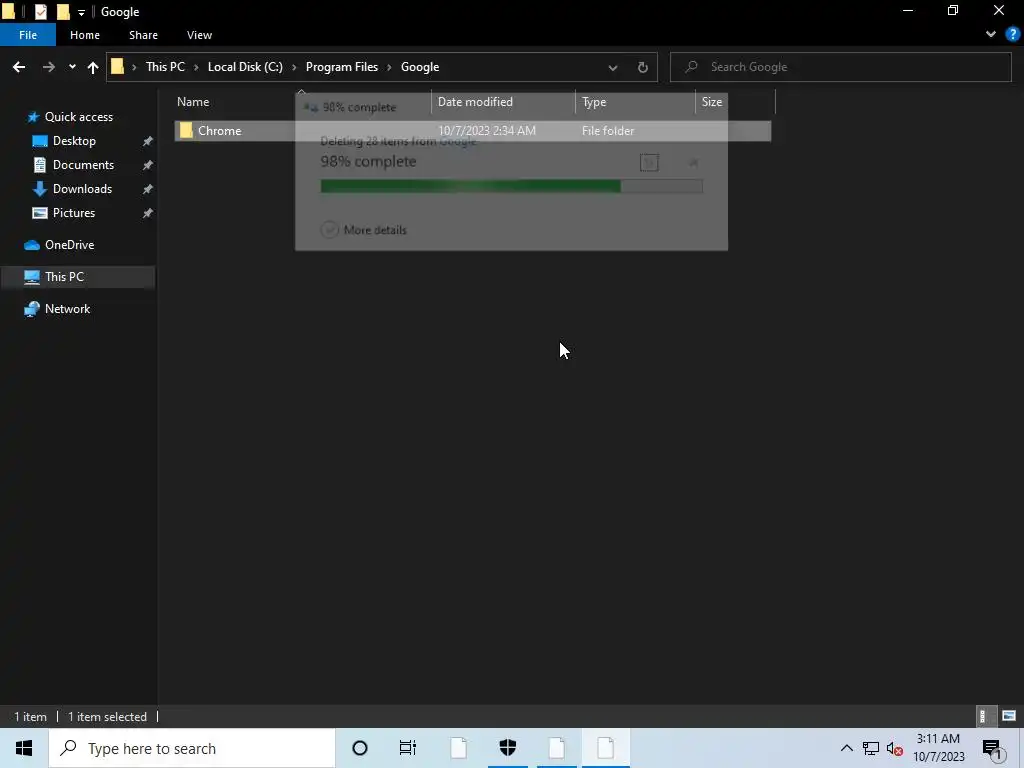Image resolution: width=1024 pixels, height=768 pixels.
Task: Click the forward navigation arrow
Action: 48,67
